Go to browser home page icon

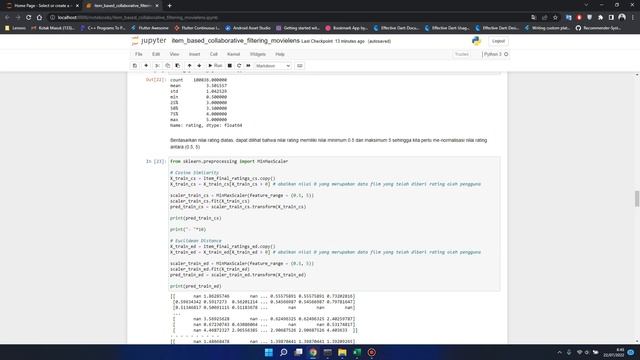39,18
